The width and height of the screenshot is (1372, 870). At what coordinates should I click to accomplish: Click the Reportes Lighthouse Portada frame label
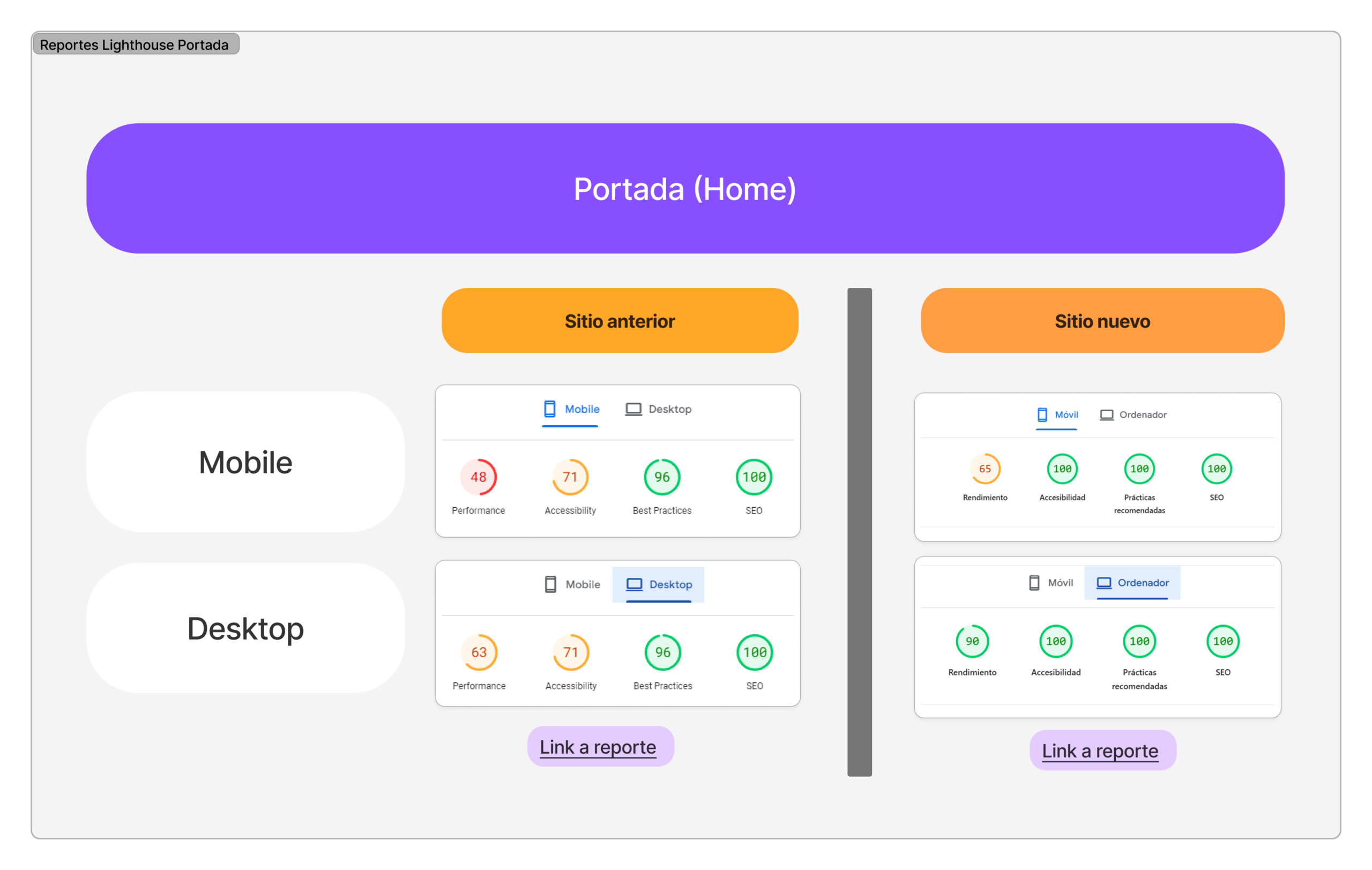click(135, 44)
